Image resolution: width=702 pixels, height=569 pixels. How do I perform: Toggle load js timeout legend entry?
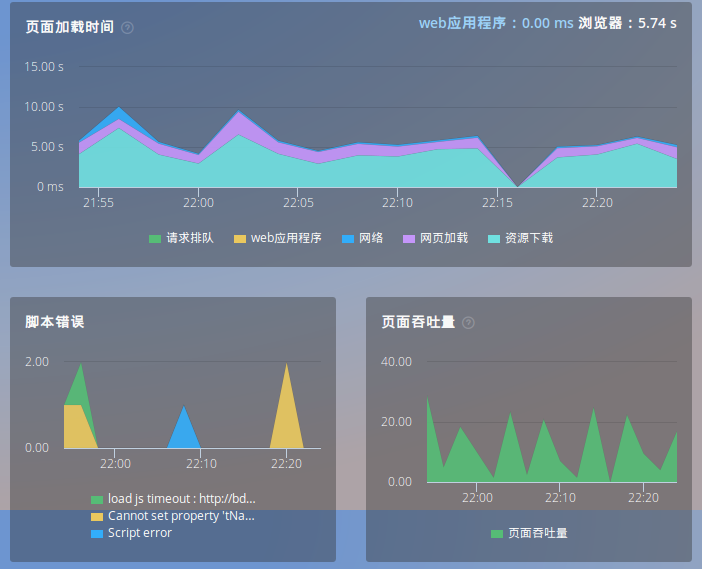(173, 499)
